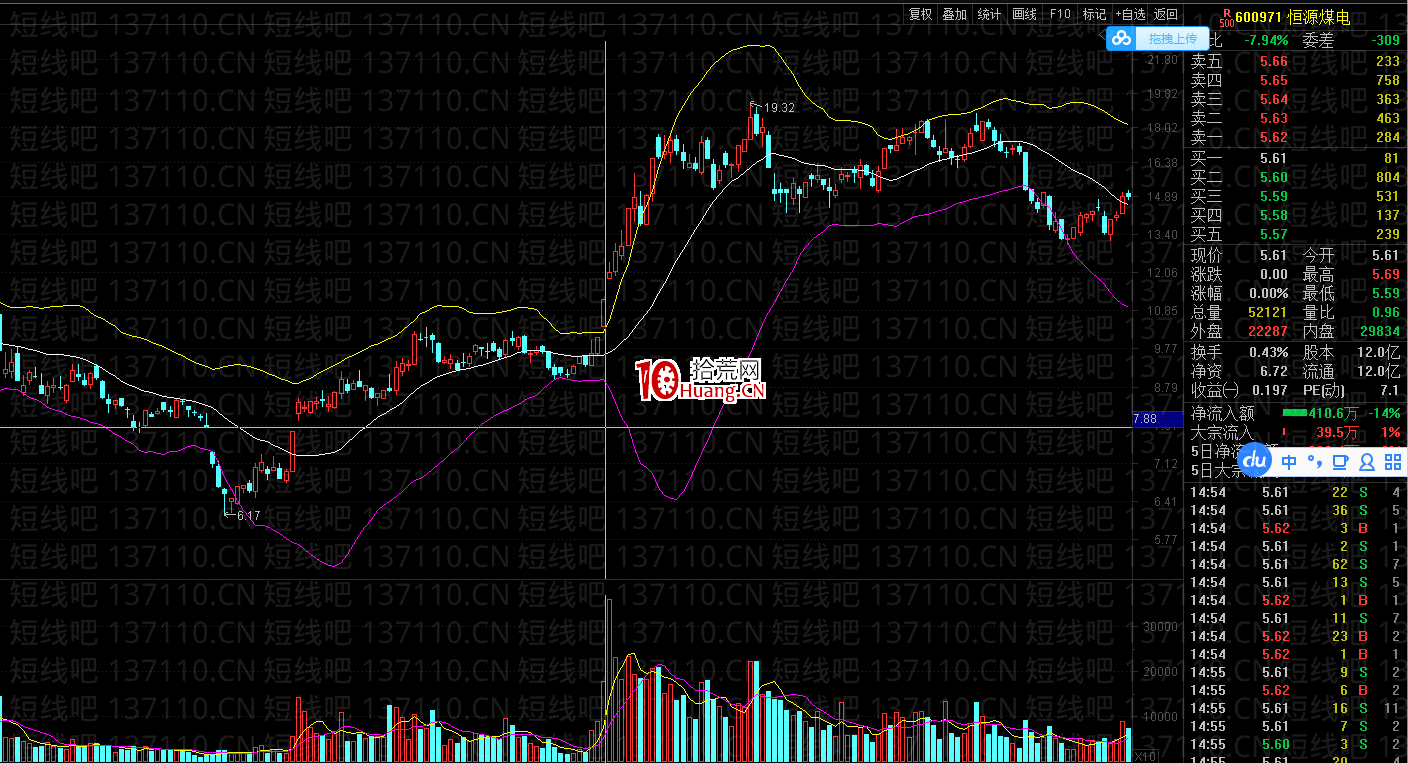The image size is (1408, 763).
Task: Toggle Chinese/English input mode '中'
Action: click(1289, 462)
